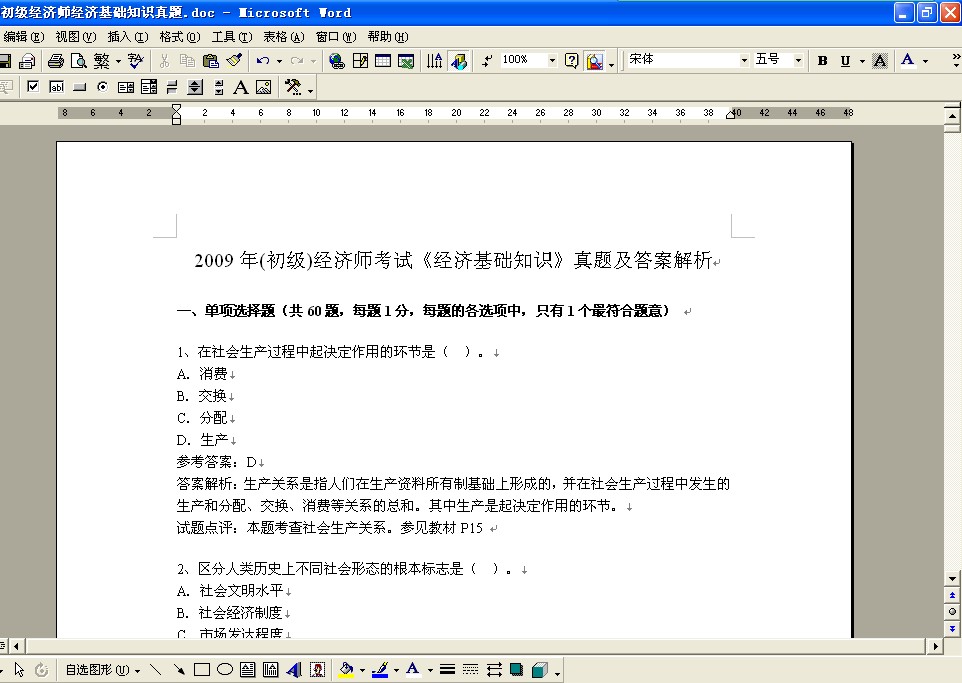Open the 格式 (Format) menu
962x683 pixels.
click(x=178, y=37)
